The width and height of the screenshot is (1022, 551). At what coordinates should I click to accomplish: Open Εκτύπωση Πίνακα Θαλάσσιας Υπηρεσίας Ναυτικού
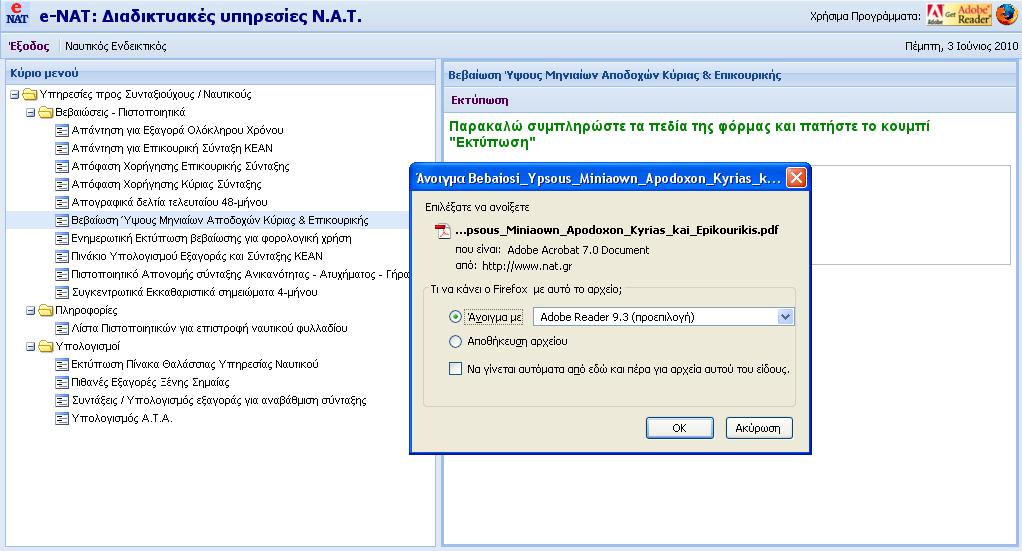[x=195, y=365]
